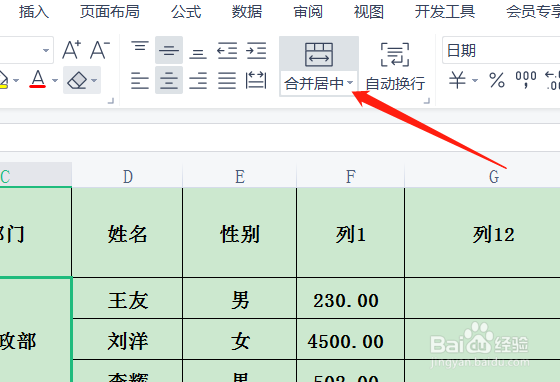The height and width of the screenshot is (382, 560).
Task: Apply the ￥ currency format
Action: point(457,80)
